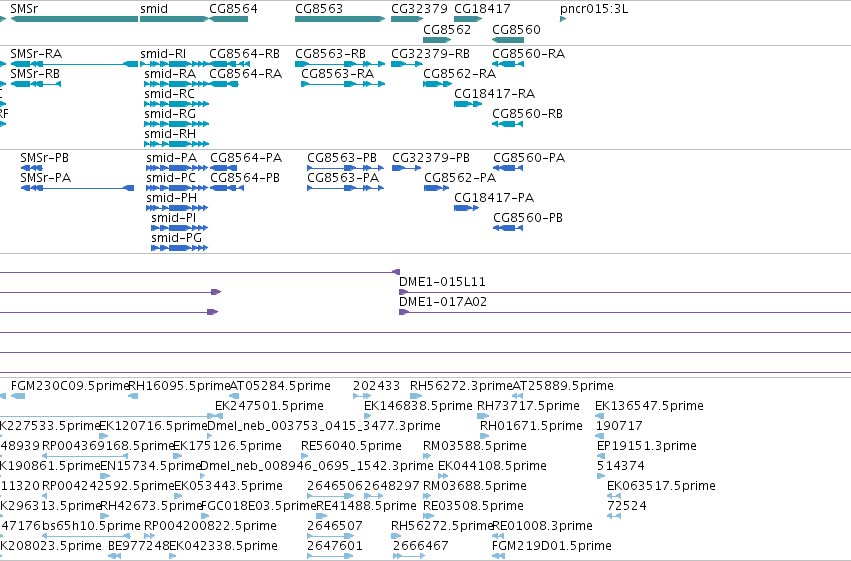Select the CG18417-RA transcript label
851x561 pixels.
coord(494,94)
